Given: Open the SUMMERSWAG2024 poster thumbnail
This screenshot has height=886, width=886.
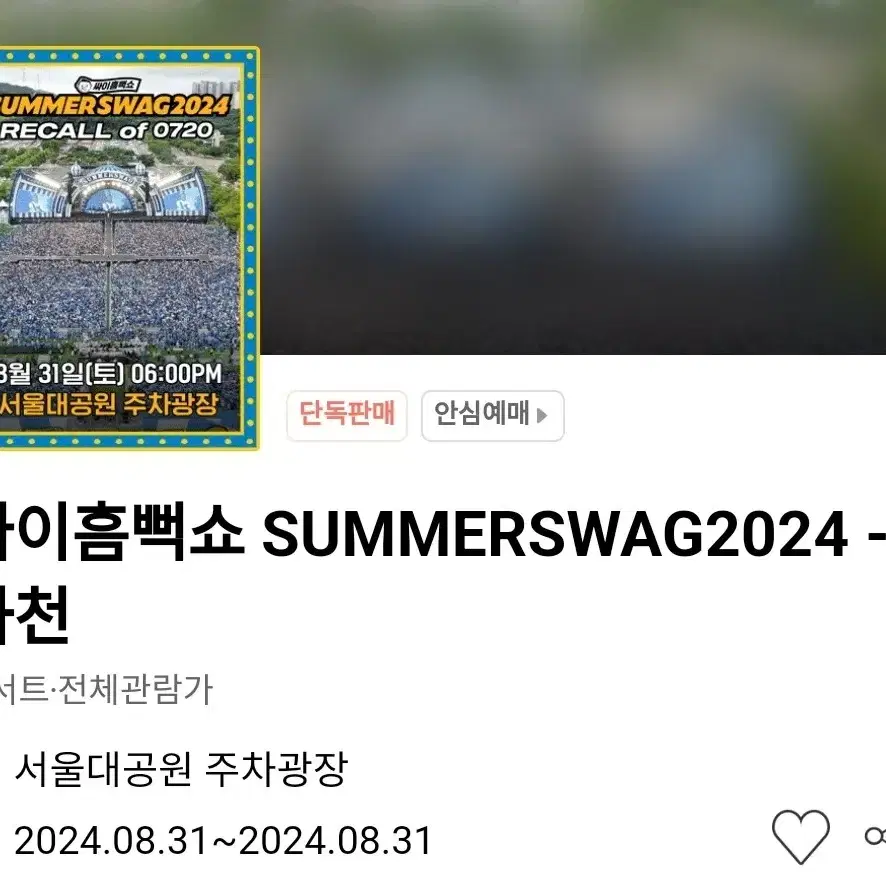Looking at the screenshot, I should click(x=129, y=248).
